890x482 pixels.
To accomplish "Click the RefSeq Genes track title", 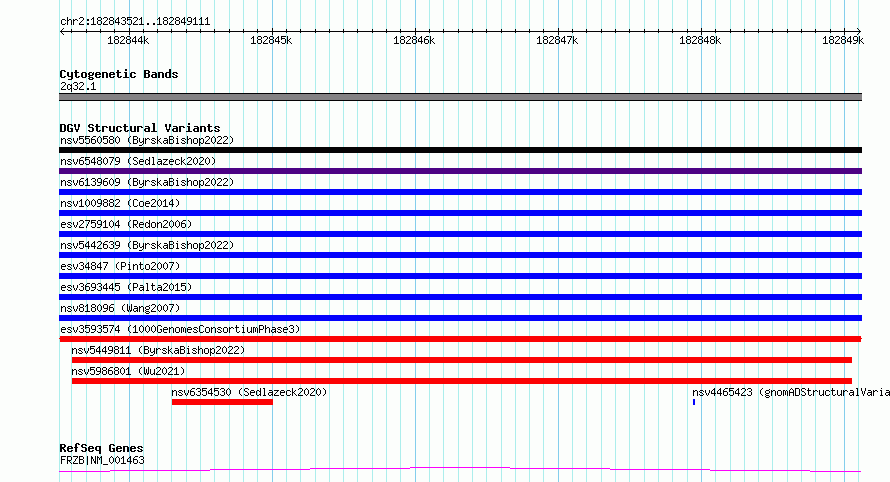I will [101, 448].
